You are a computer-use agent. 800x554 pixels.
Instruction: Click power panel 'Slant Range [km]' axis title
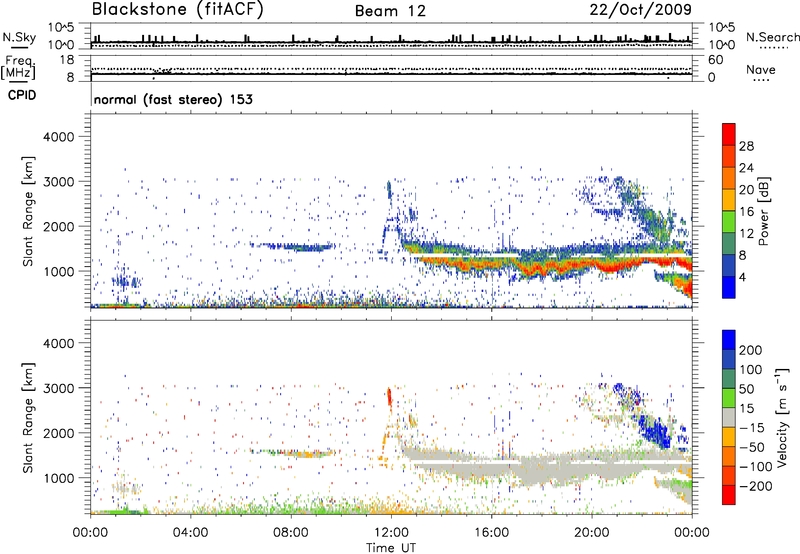(x=28, y=211)
